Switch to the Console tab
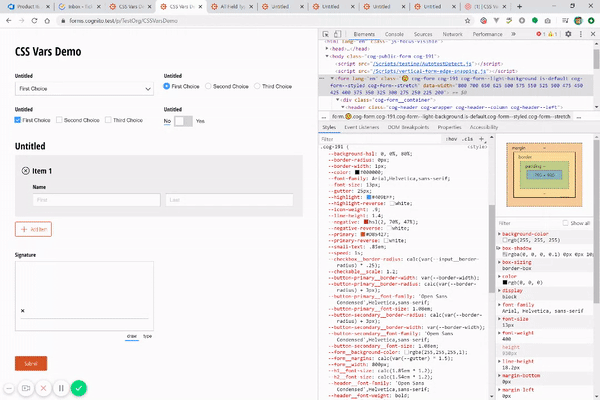 click(394, 34)
